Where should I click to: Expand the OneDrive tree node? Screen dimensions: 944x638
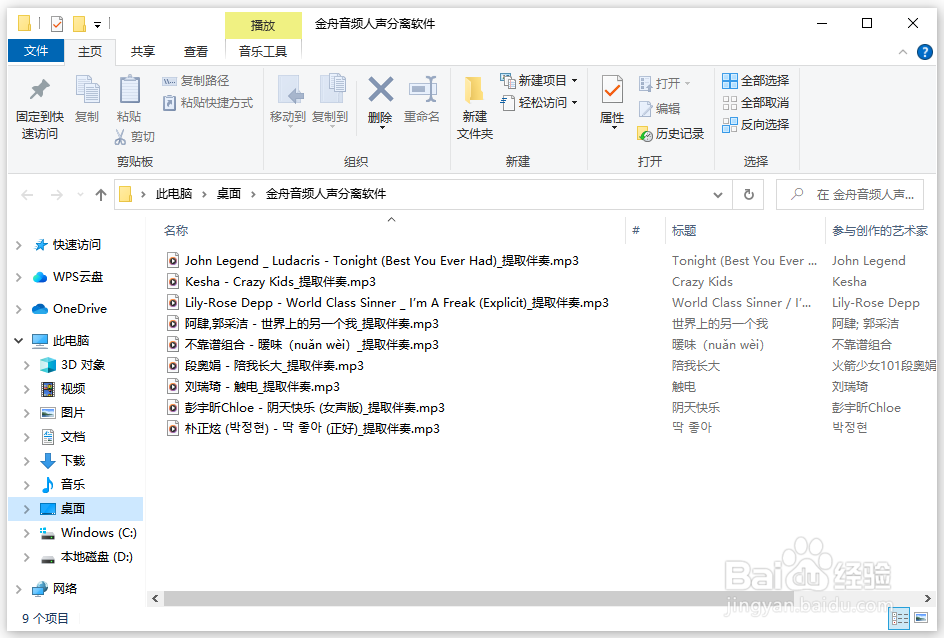(x=19, y=309)
